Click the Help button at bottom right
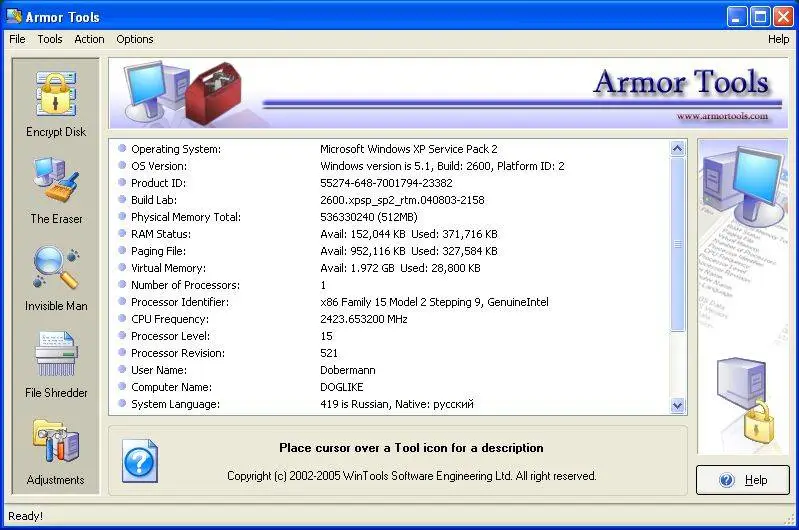 point(742,480)
